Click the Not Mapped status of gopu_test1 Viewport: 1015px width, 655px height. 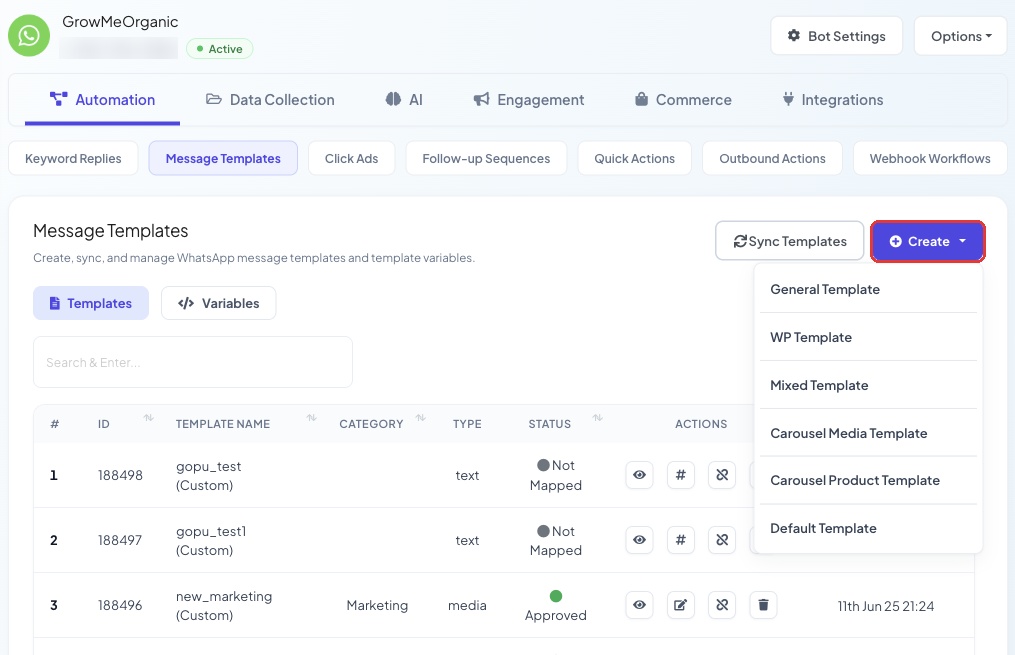pyautogui.click(x=555, y=540)
